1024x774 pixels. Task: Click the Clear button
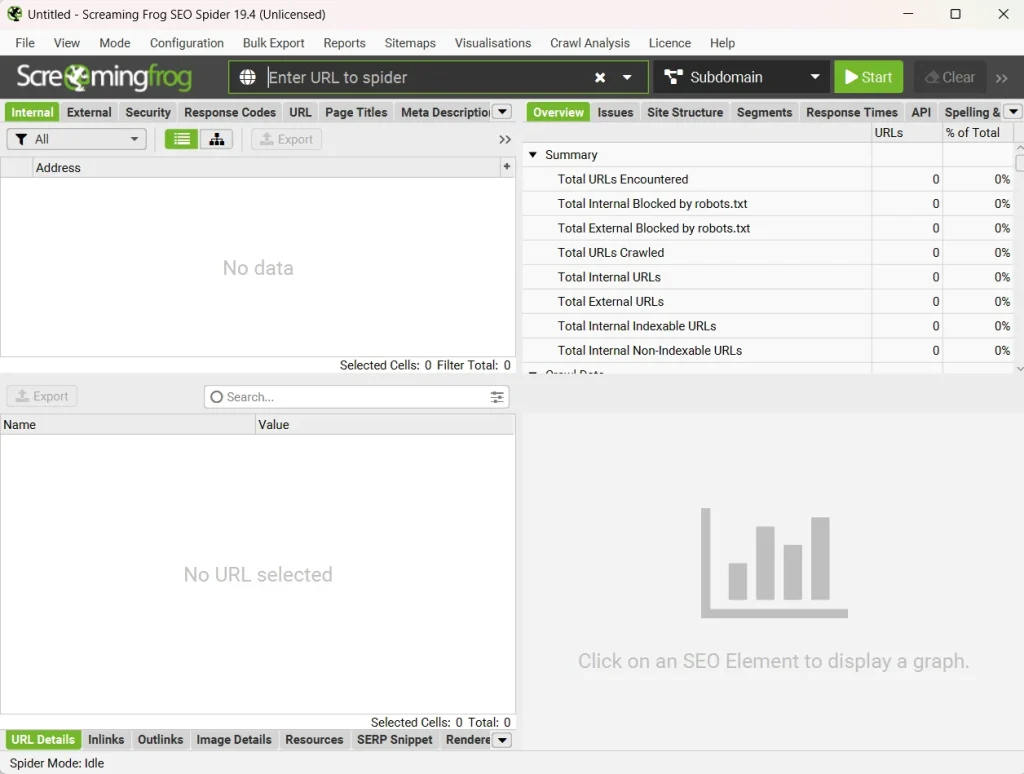pos(950,77)
